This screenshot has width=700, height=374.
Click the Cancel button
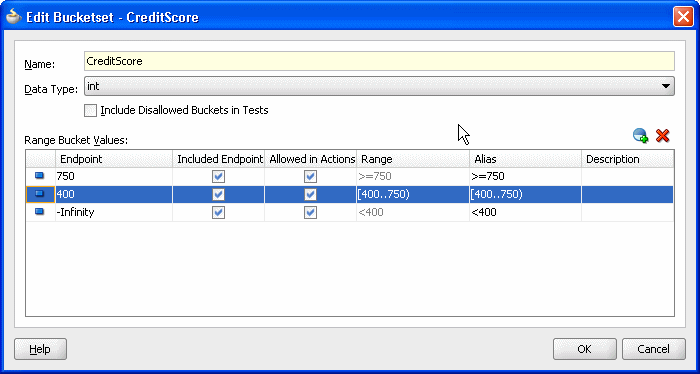654,349
